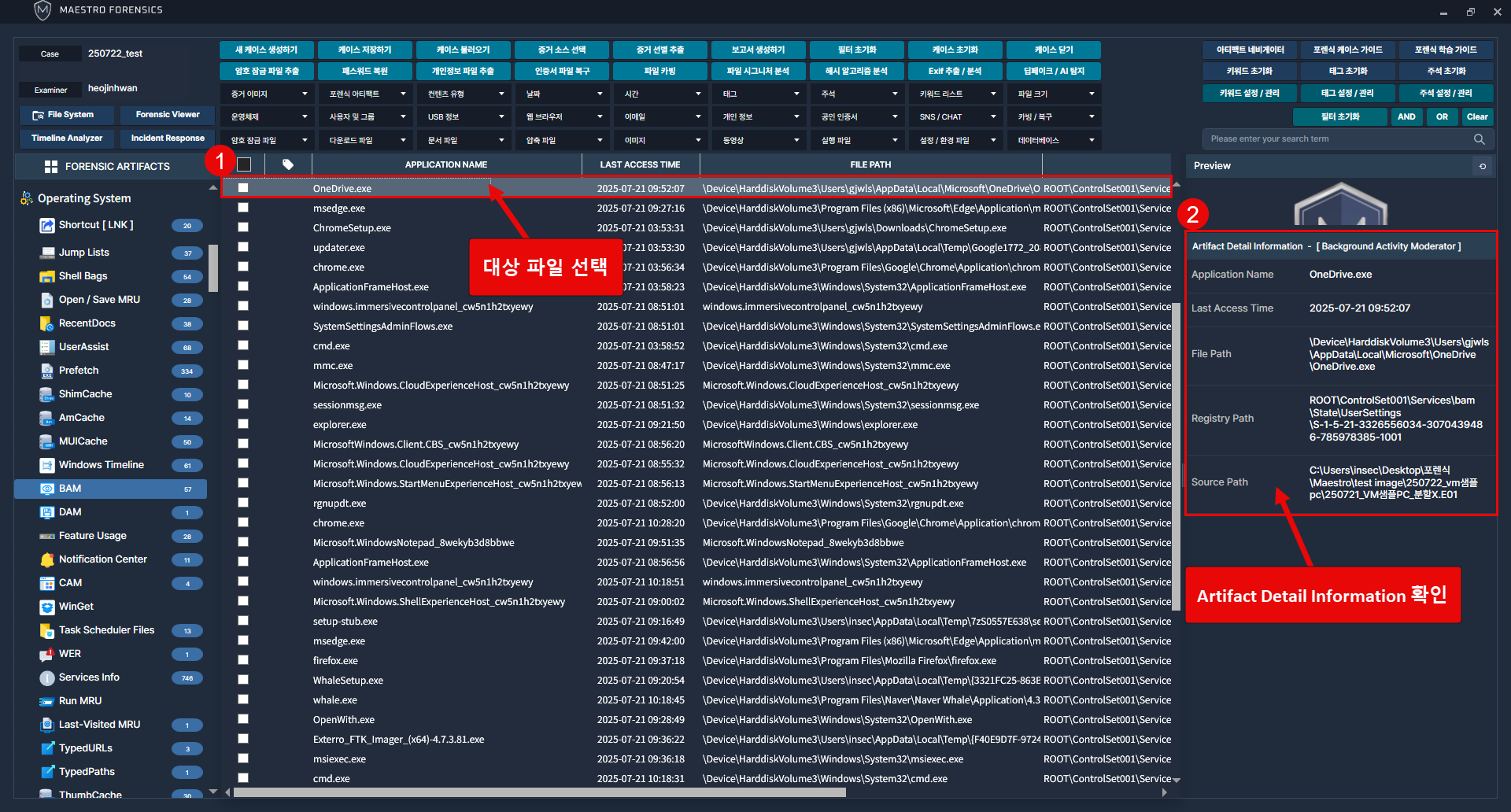This screenshot has width=1511, height=812.
Task: Toggle the select-all checkbox in header
Action: tap(244, 164)
